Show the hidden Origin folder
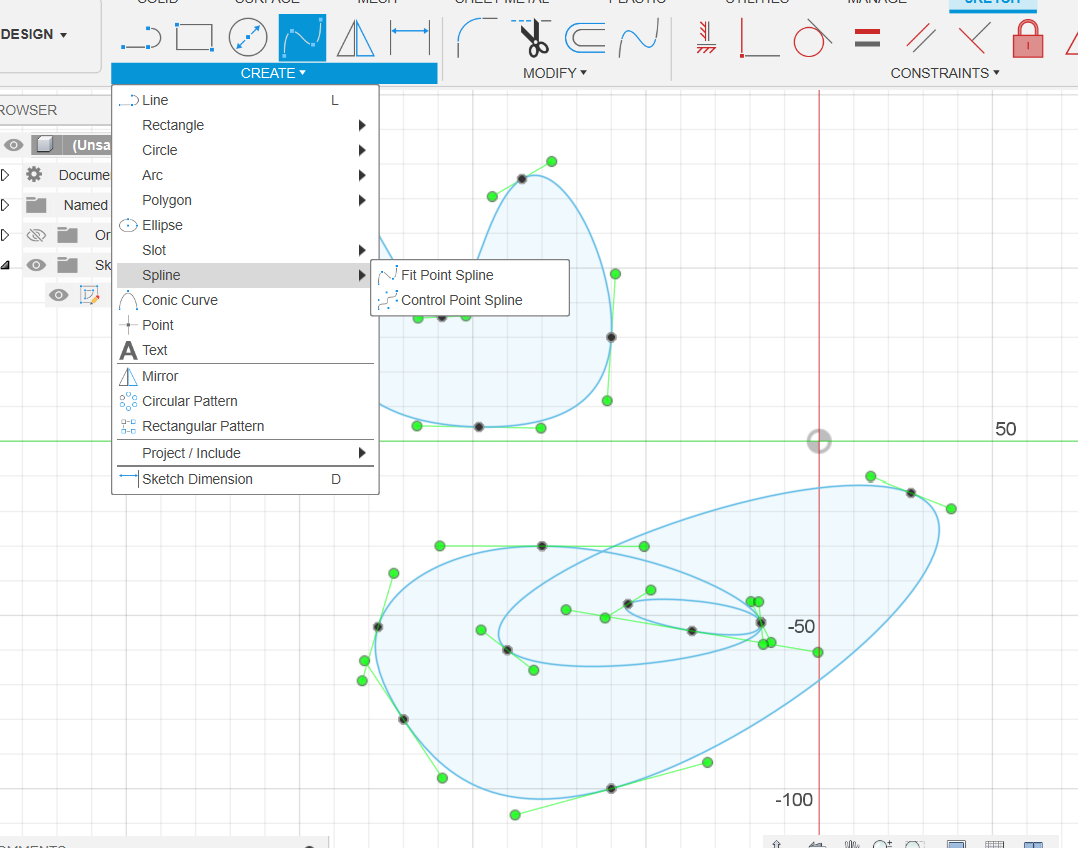This screenshot has height=848, width=1078. (36, 235)
